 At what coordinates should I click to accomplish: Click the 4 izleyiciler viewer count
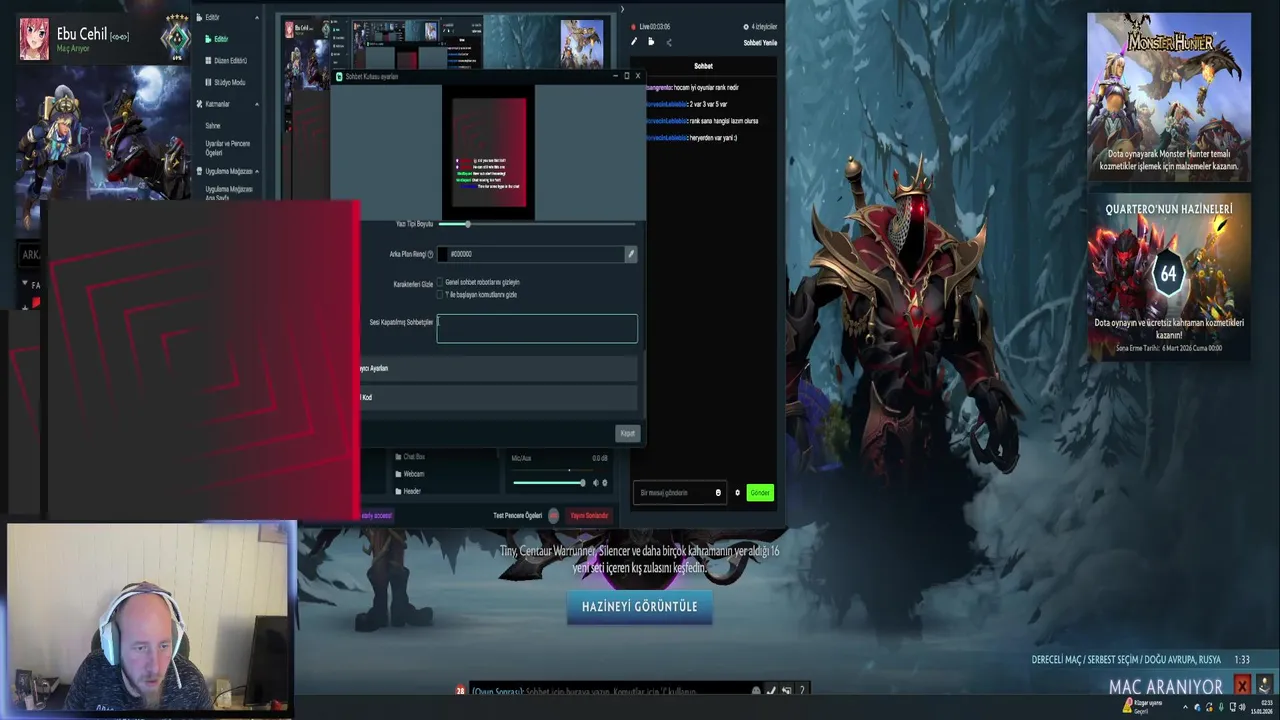click(760, 27)
